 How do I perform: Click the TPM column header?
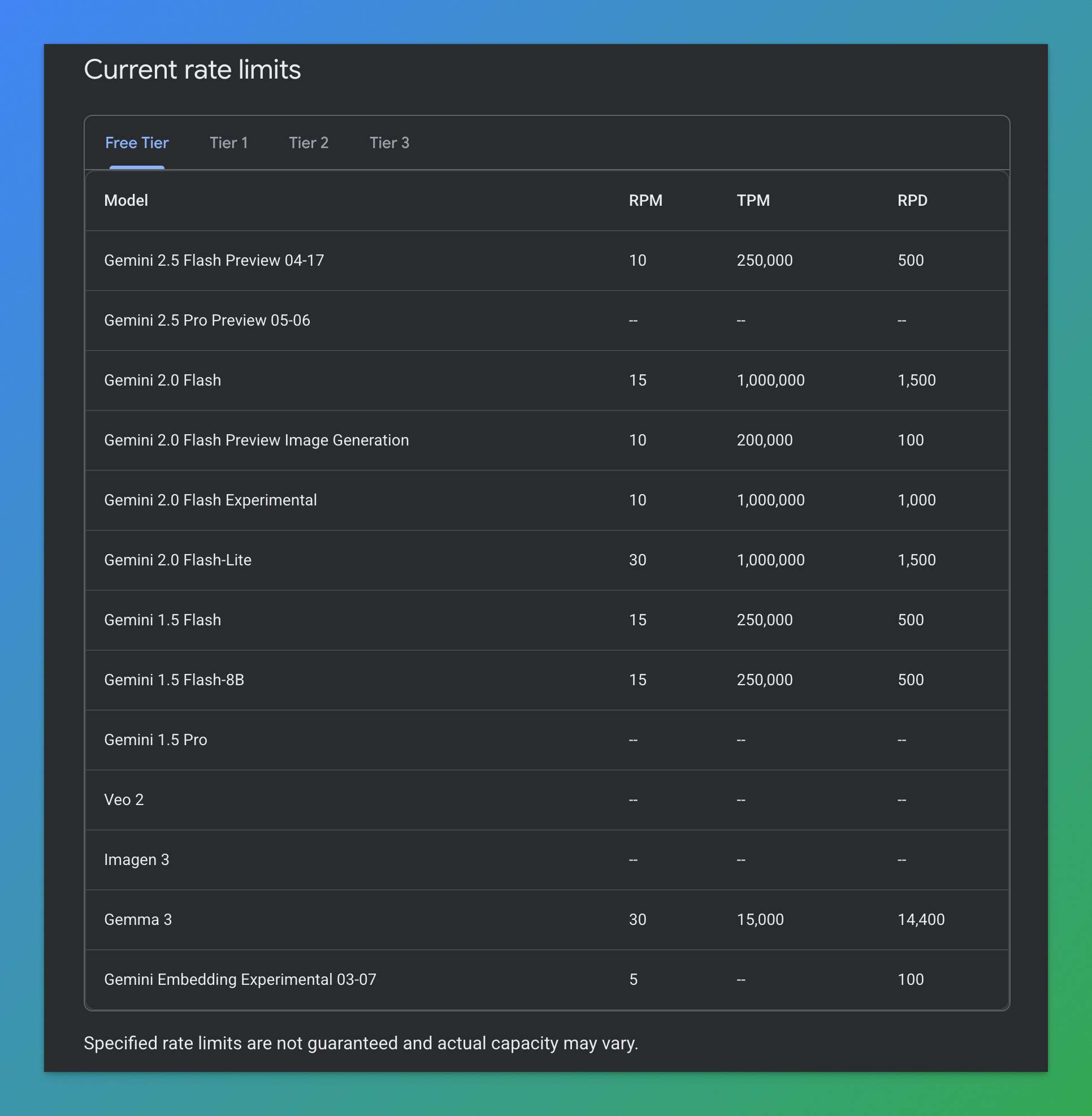(x=752, y=200)
